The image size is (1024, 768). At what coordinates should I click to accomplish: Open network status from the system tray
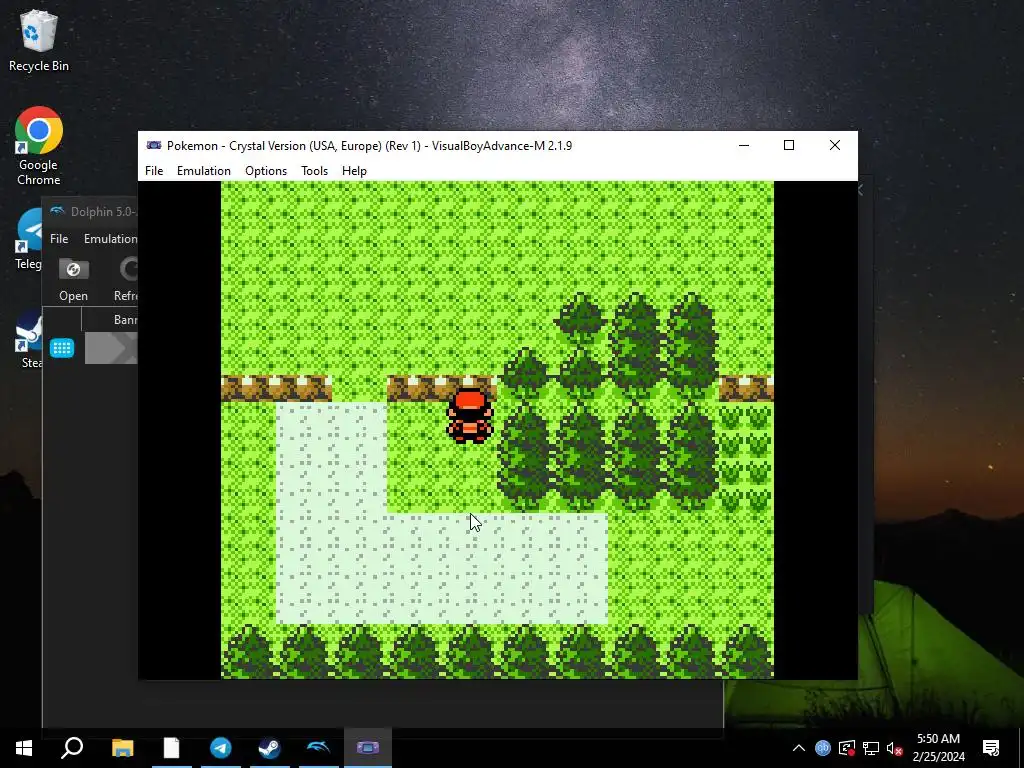(871, 748)
